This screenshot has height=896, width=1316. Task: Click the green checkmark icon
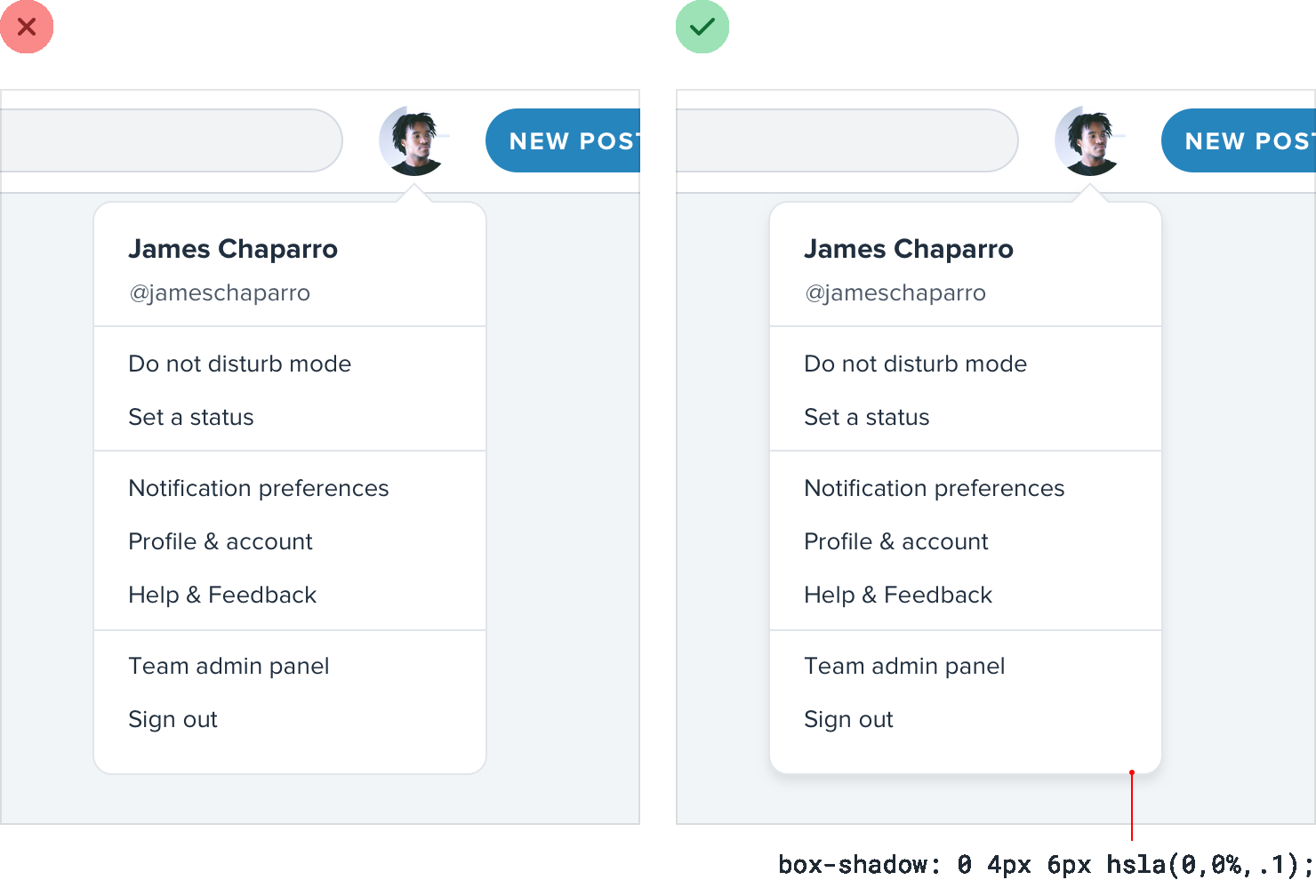point(702,27)
